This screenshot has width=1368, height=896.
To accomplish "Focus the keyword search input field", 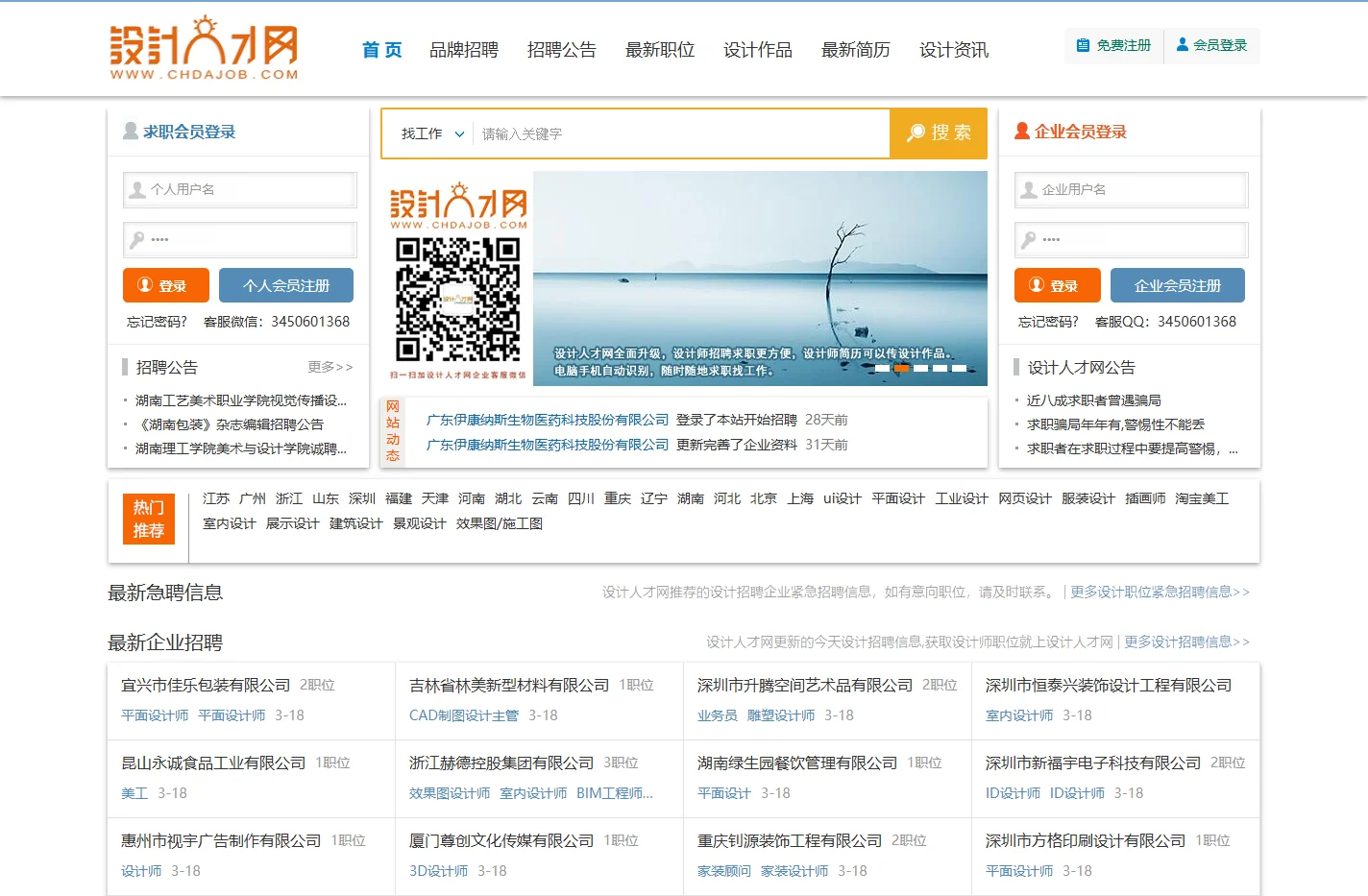I will click(x=682, y=133).
